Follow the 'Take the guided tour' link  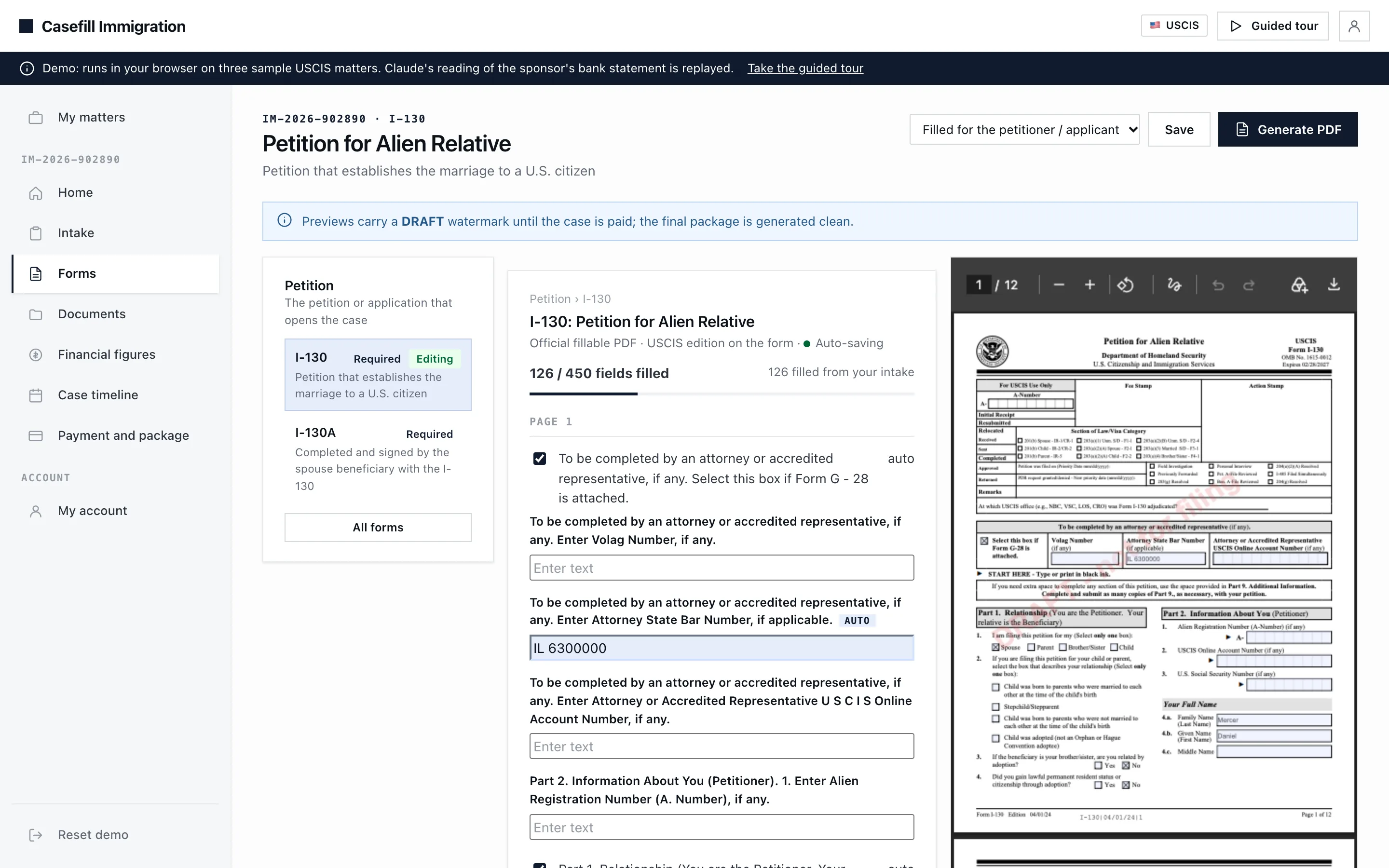pos(804,68)
